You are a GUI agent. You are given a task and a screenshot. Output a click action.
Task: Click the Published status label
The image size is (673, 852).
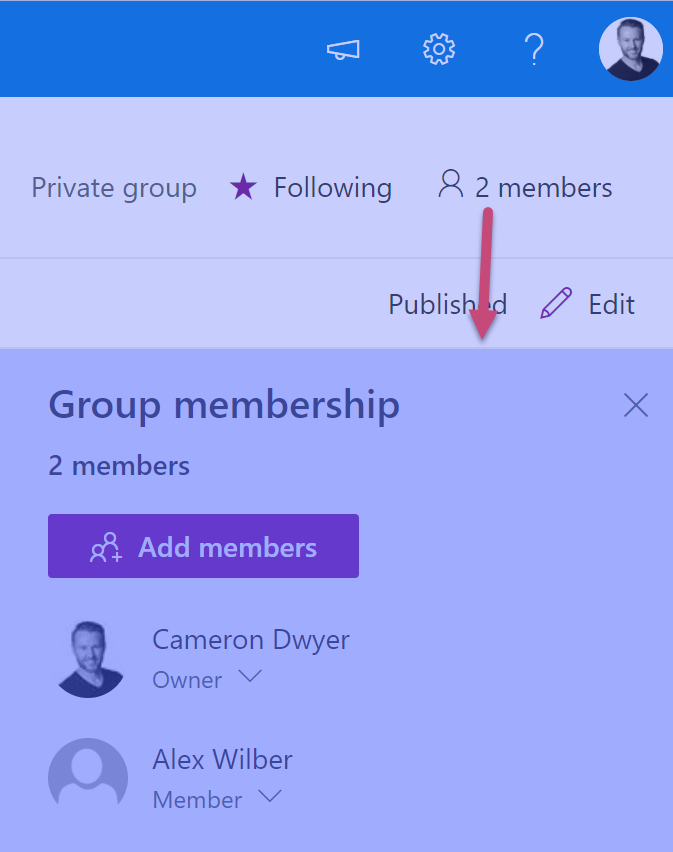tap(447, 304)
